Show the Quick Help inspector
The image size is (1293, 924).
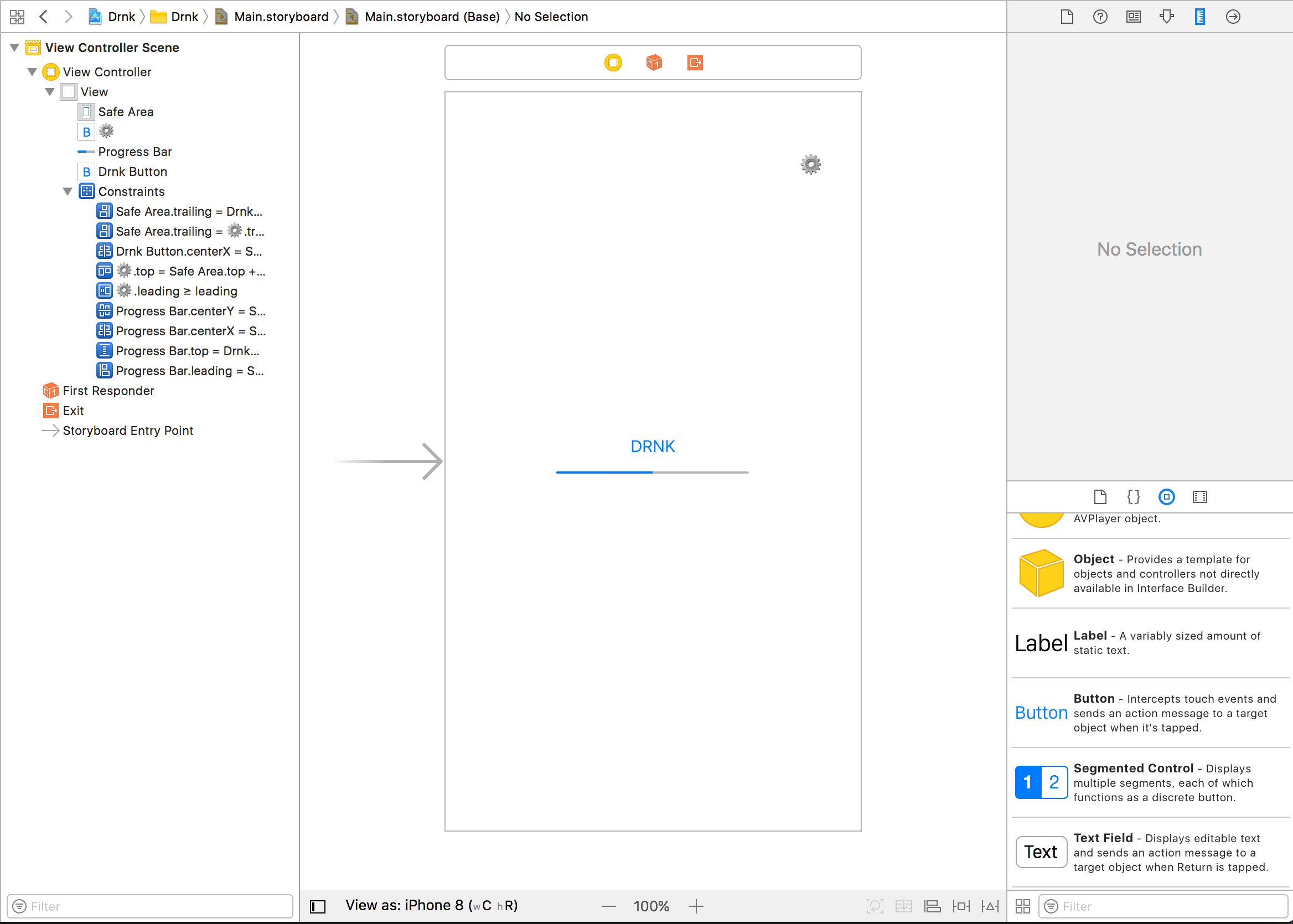pyautogui.click(x=1100, y=17)
